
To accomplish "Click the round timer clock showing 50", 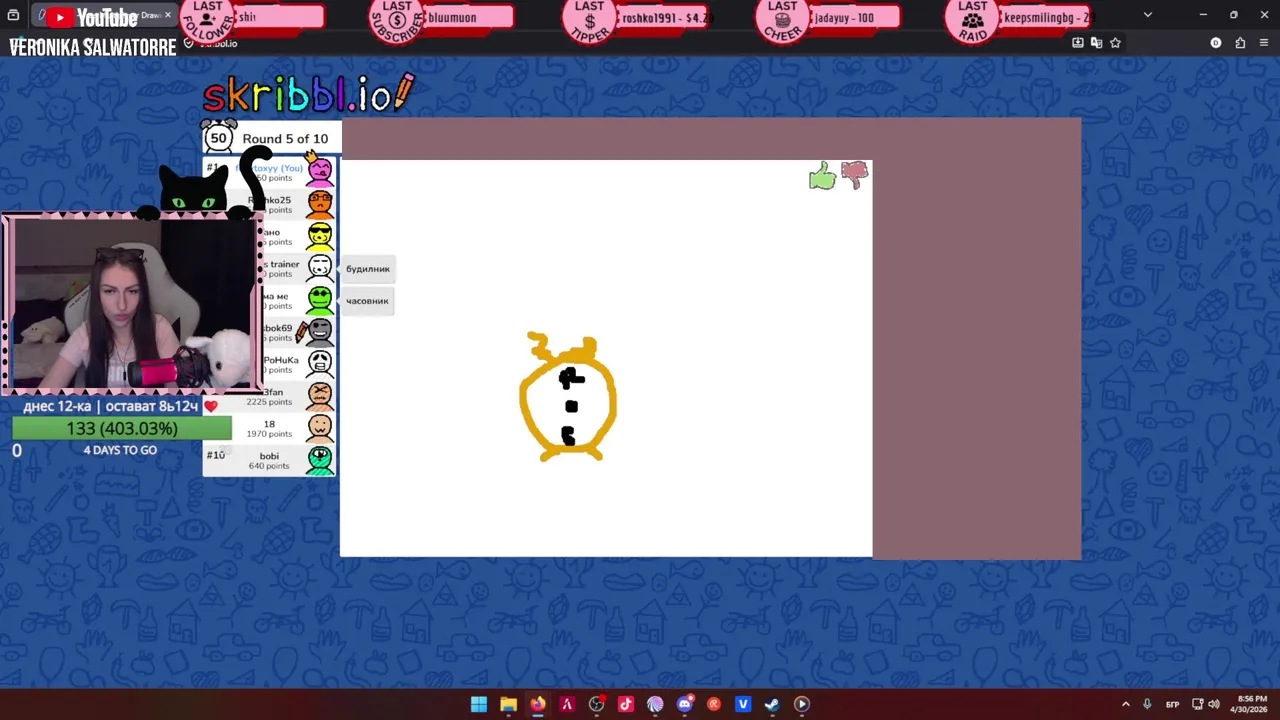I will coord(219,138).
